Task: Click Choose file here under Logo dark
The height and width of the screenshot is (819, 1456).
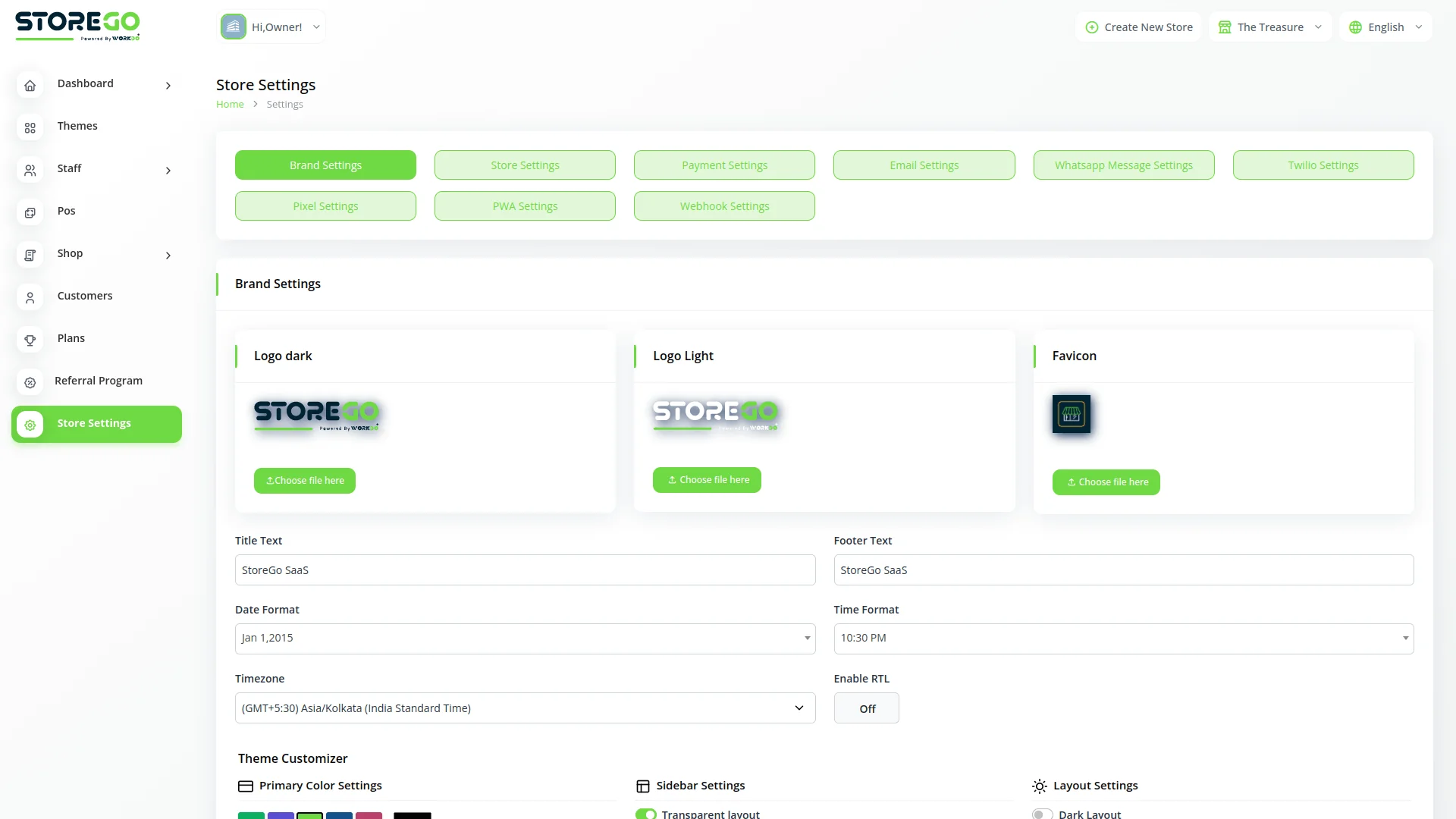Action: point(305,481)
